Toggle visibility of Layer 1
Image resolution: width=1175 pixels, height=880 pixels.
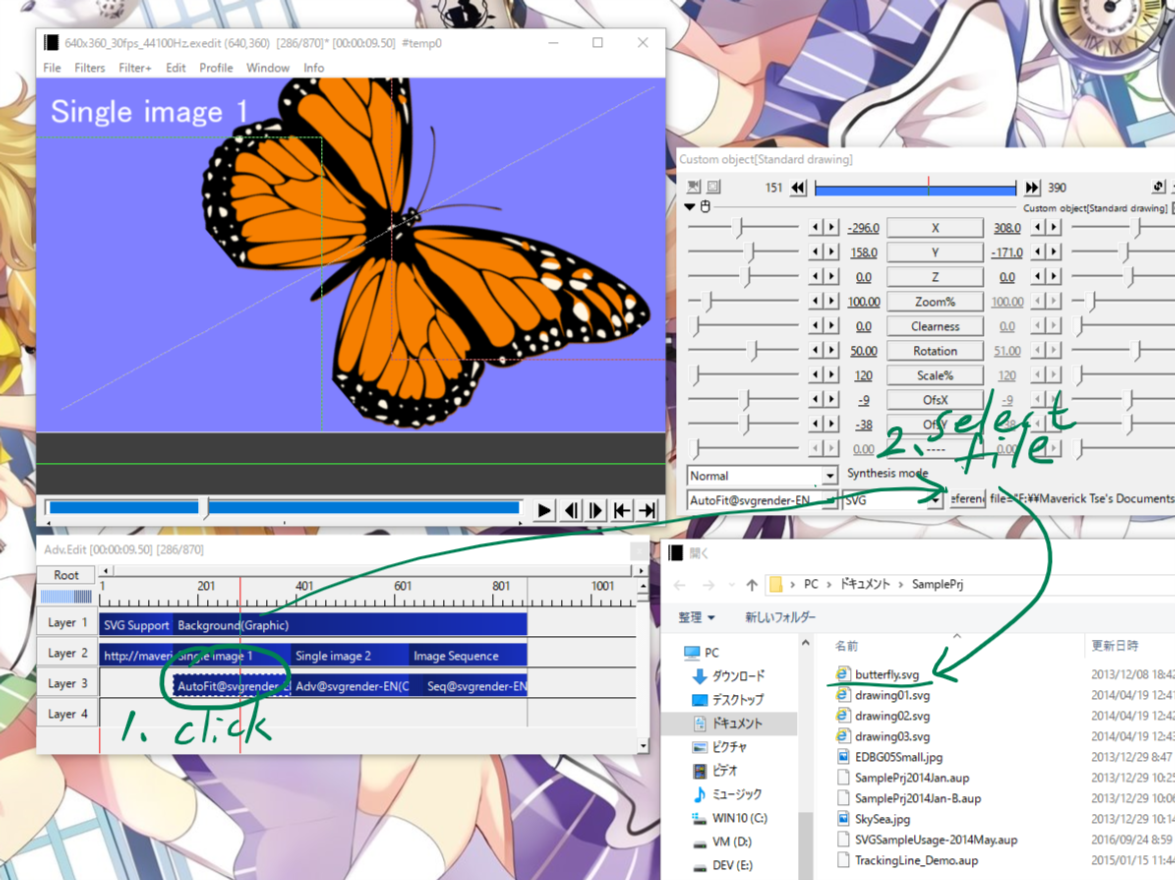[x=67, y=622]
